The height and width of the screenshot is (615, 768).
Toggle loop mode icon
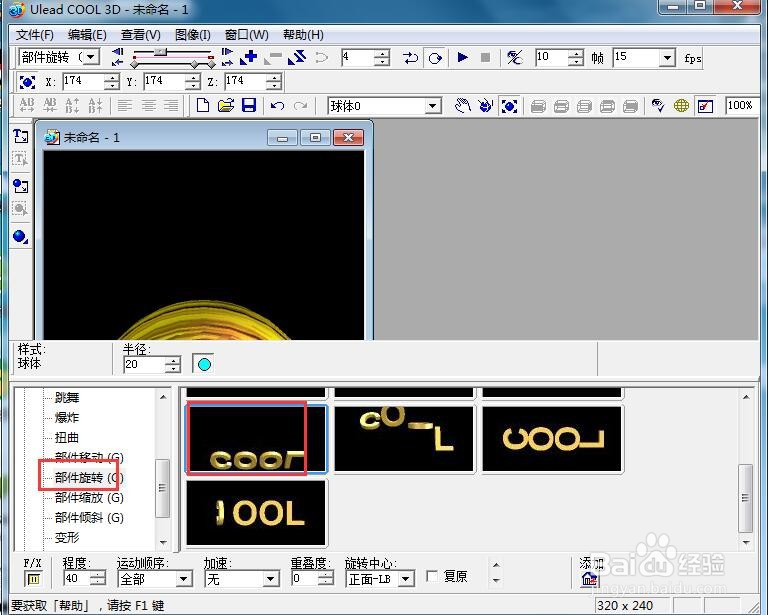434,58
